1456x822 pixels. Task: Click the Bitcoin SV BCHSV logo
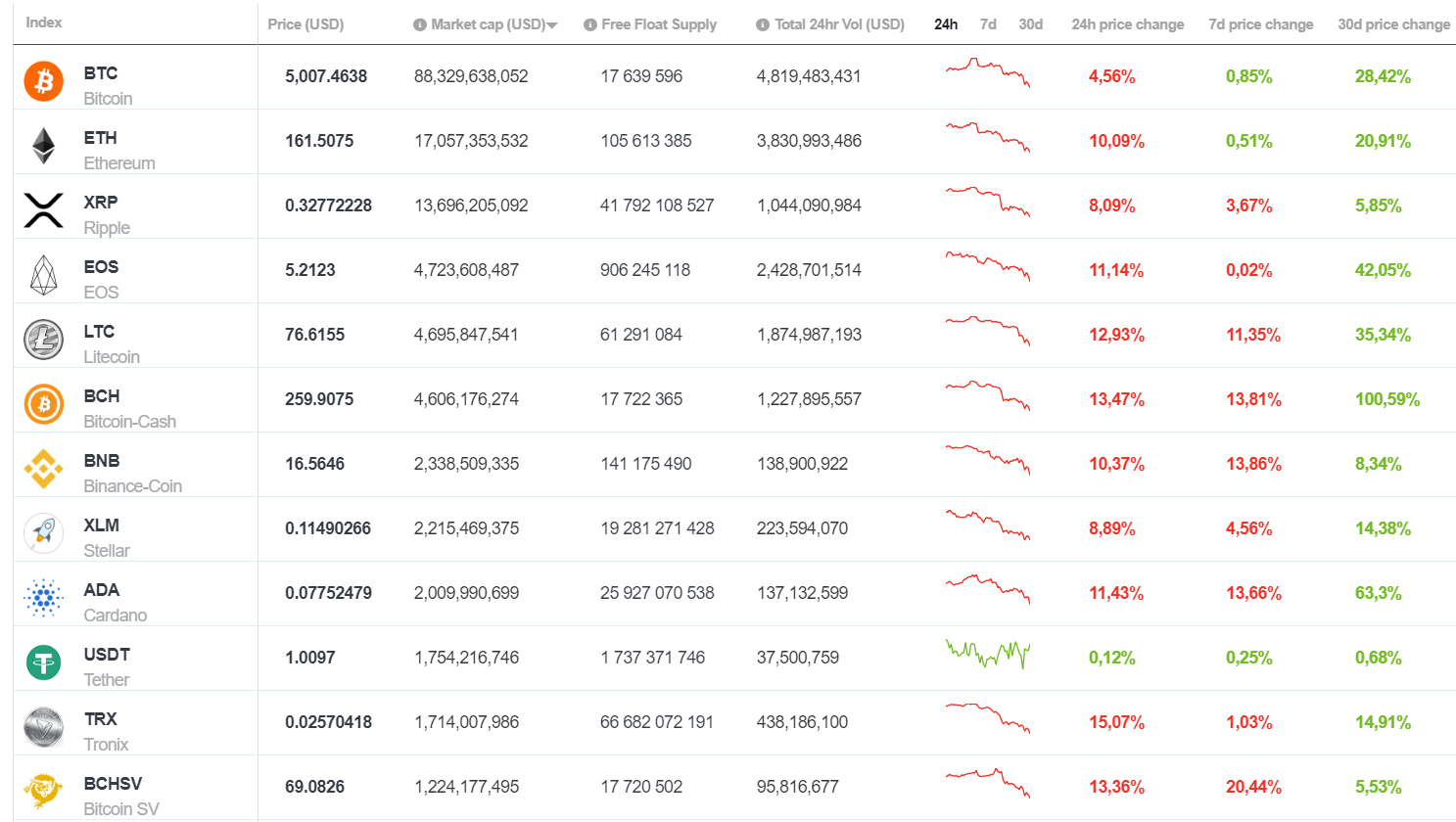pyautogui.click(x=44, y=792)
